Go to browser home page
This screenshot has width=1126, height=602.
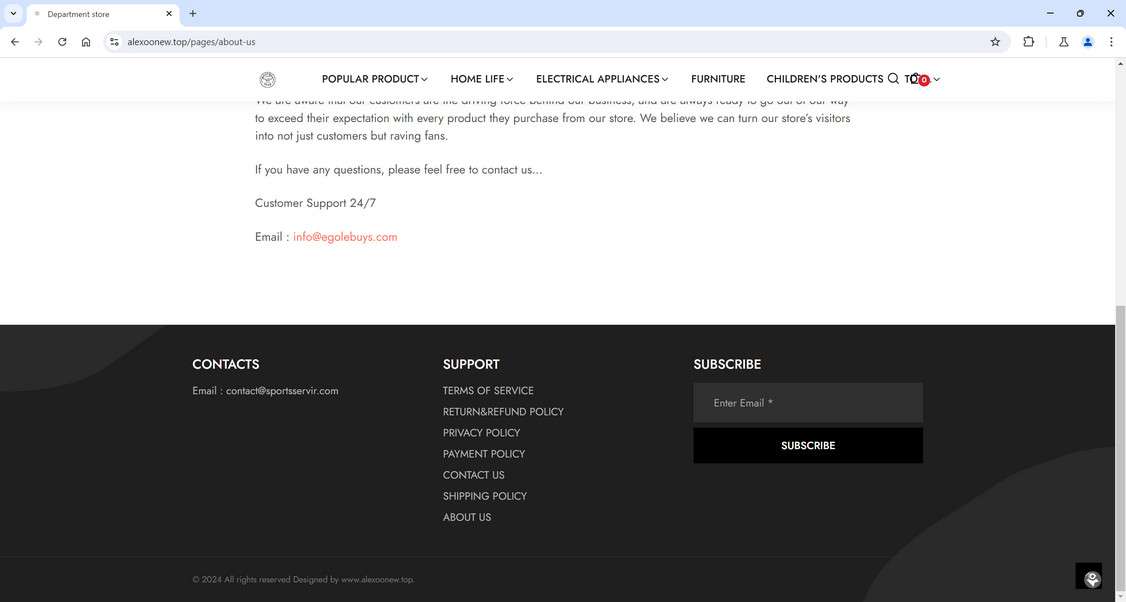pyautogui.click(x=85, y=42)
